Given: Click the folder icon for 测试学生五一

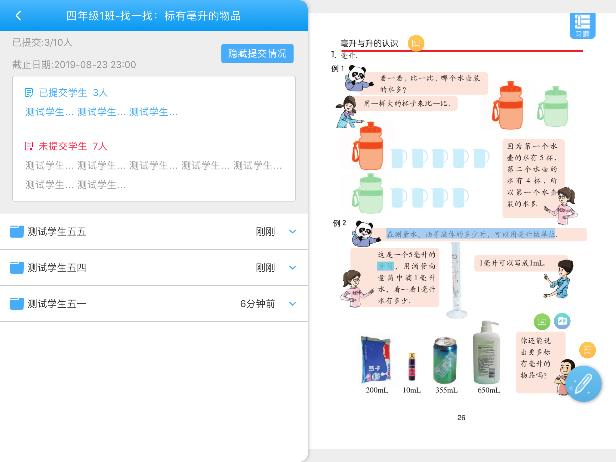Looking at the screenshot, I should (17, 304).
